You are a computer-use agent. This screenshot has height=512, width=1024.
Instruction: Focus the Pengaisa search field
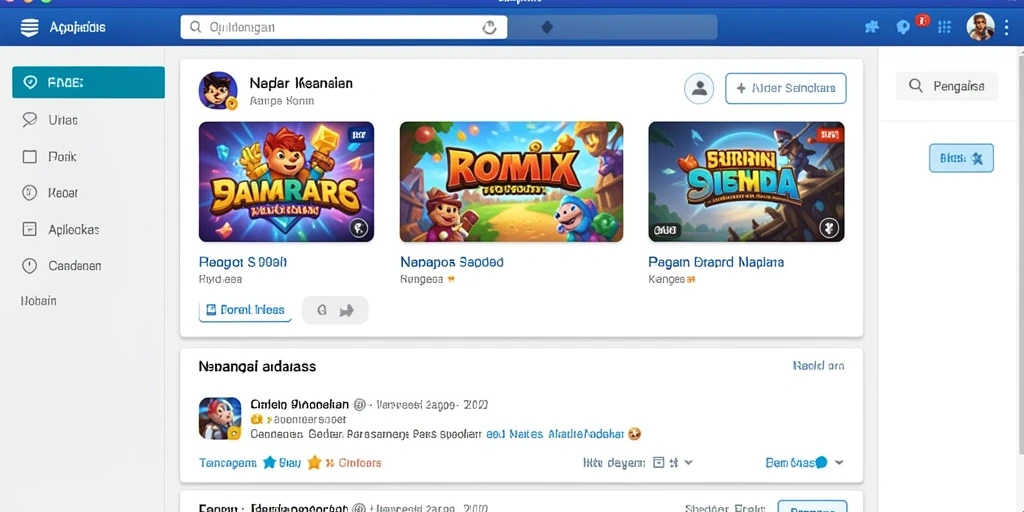tap(947, 86)
